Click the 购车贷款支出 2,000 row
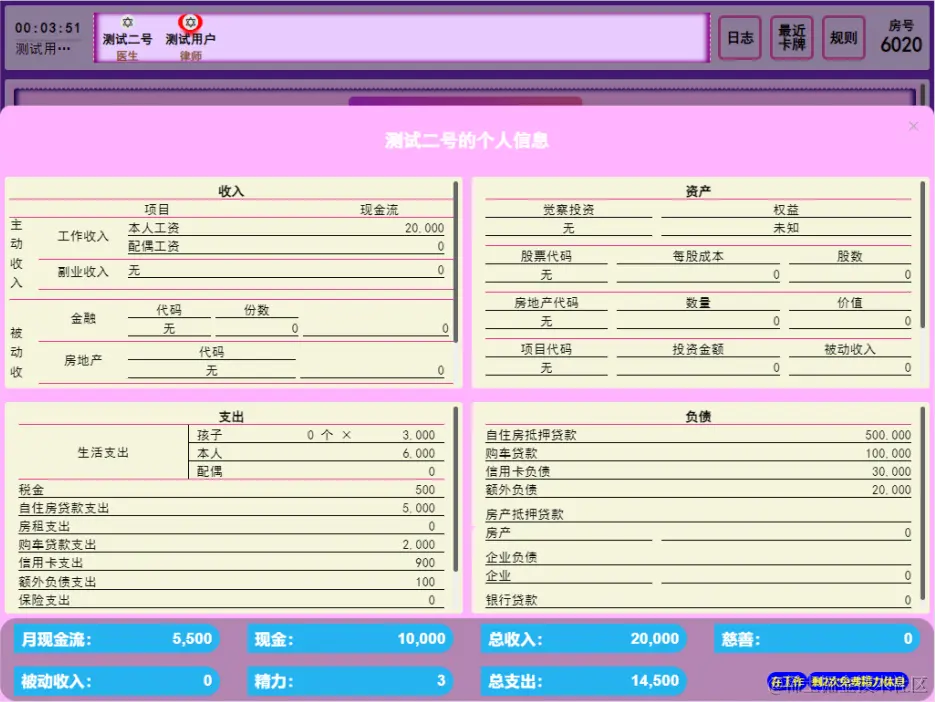Image resolution: width=935 pixels, height=702 pixels. click(x=231, y=545)
